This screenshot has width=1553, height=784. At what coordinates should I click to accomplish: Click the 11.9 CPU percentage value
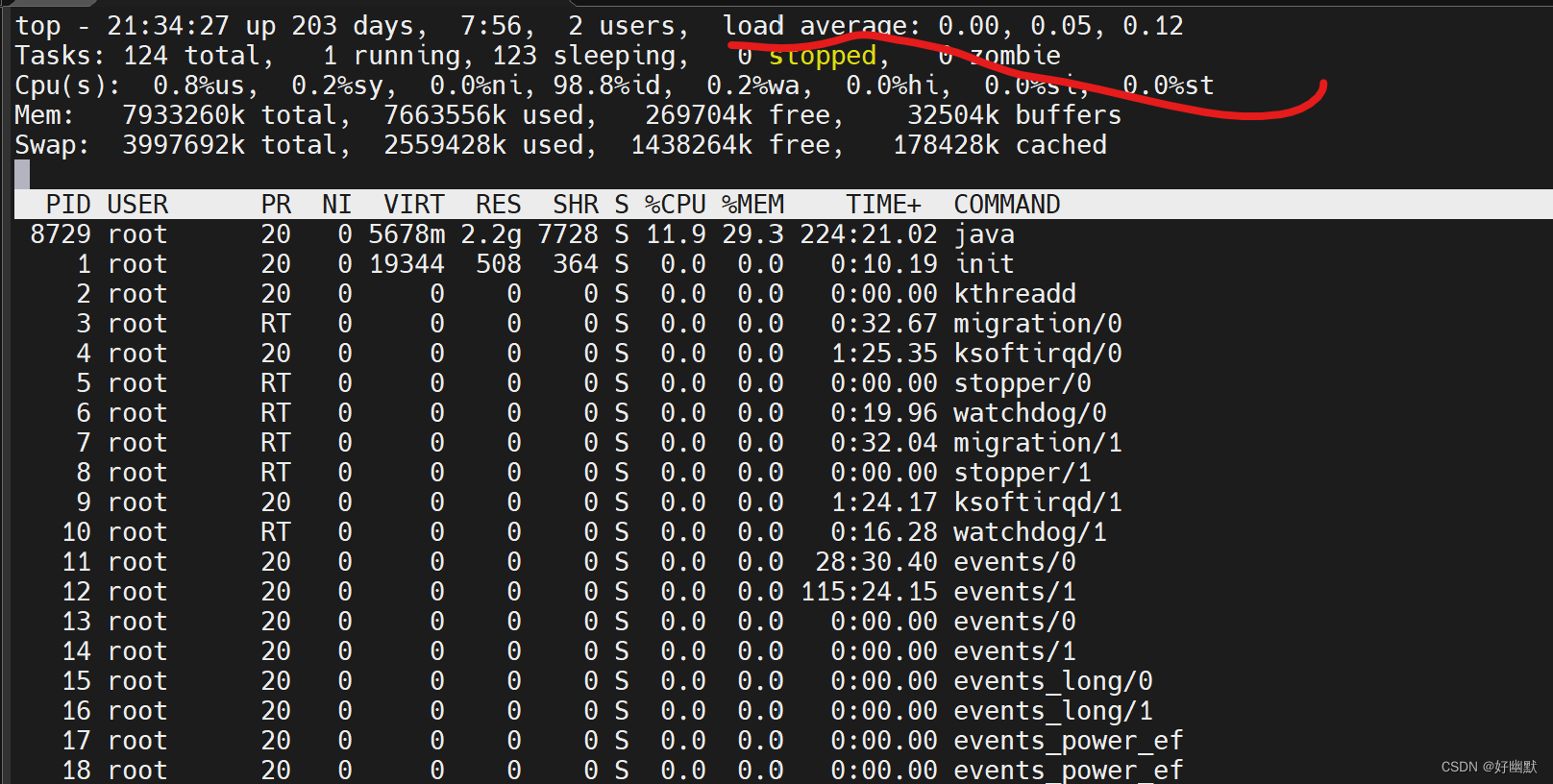point(676,234)
